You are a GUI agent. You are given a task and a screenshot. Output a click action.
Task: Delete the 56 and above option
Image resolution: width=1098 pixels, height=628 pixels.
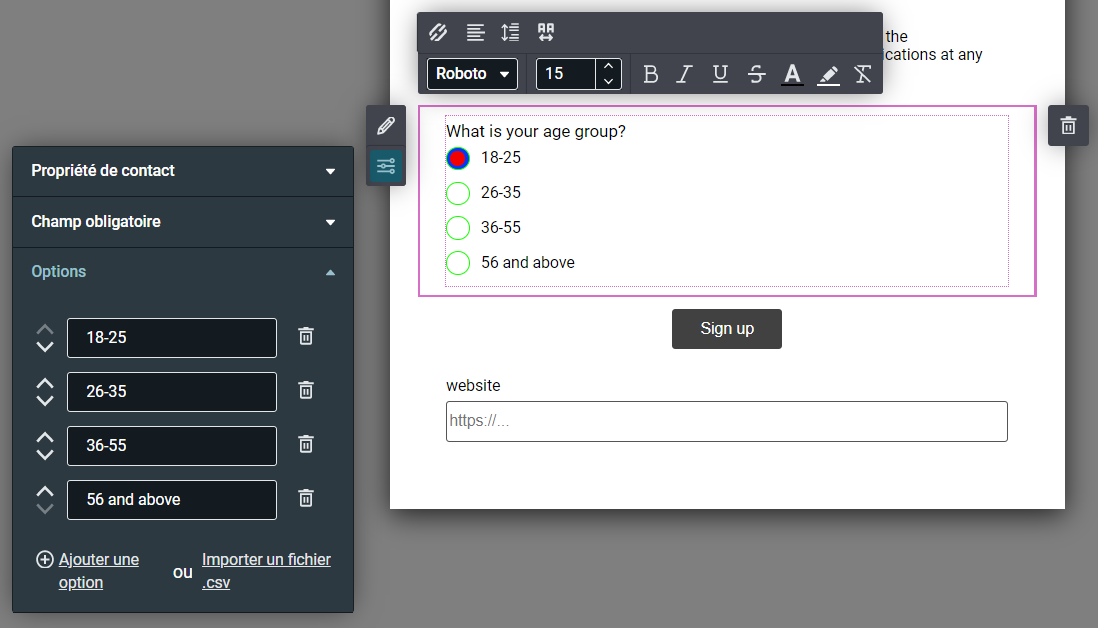[x=306, y=498]
